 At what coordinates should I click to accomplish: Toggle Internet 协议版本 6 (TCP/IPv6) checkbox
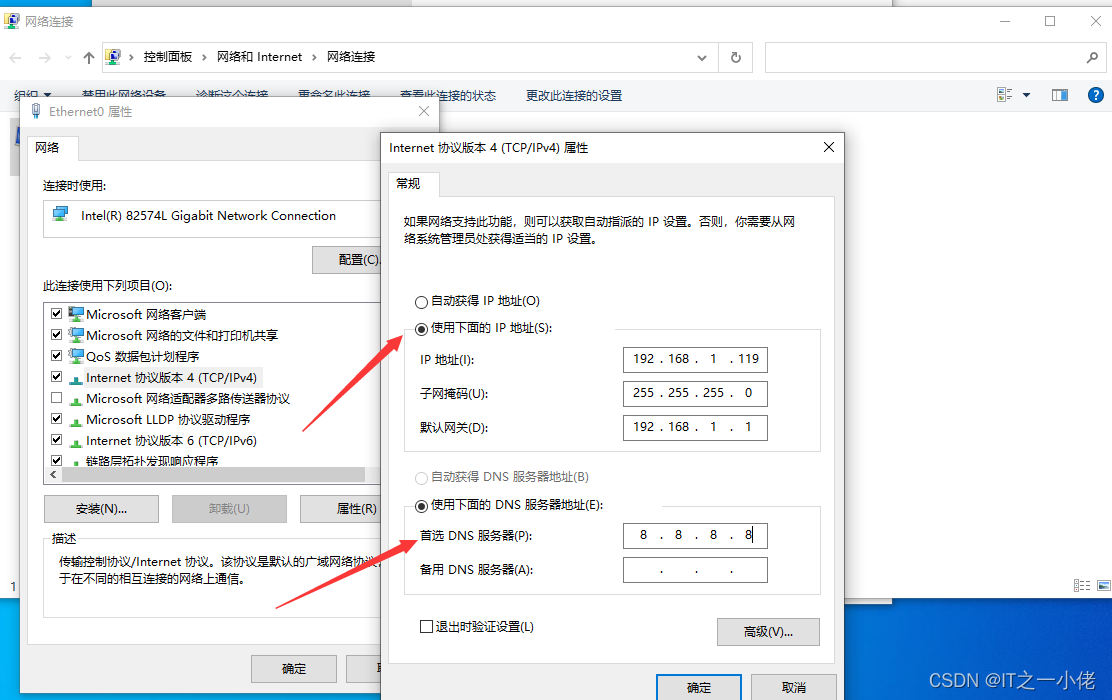click(57, 440)
